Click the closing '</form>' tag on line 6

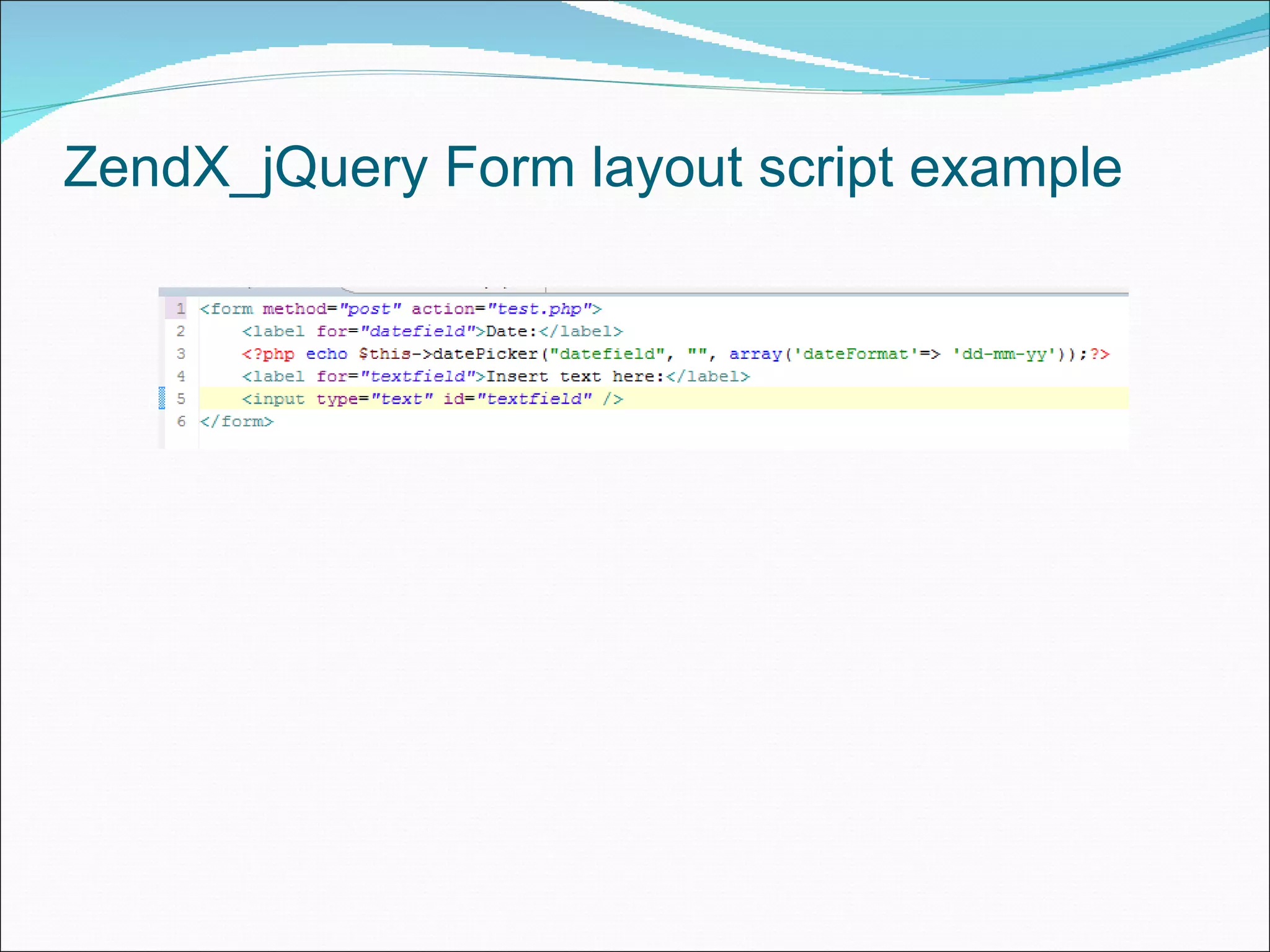[236, 421]
